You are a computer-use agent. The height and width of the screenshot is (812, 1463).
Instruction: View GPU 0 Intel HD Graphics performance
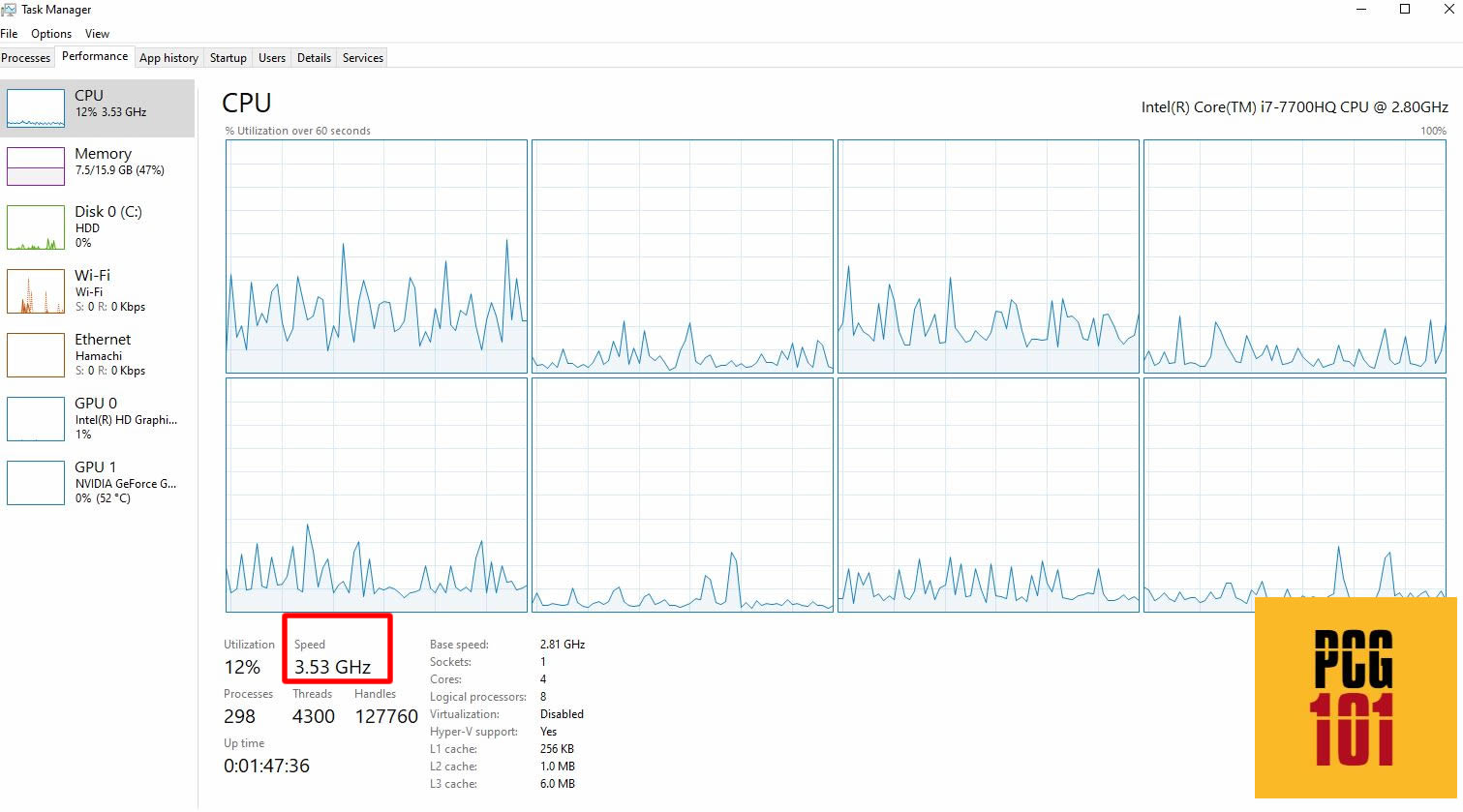97,418
